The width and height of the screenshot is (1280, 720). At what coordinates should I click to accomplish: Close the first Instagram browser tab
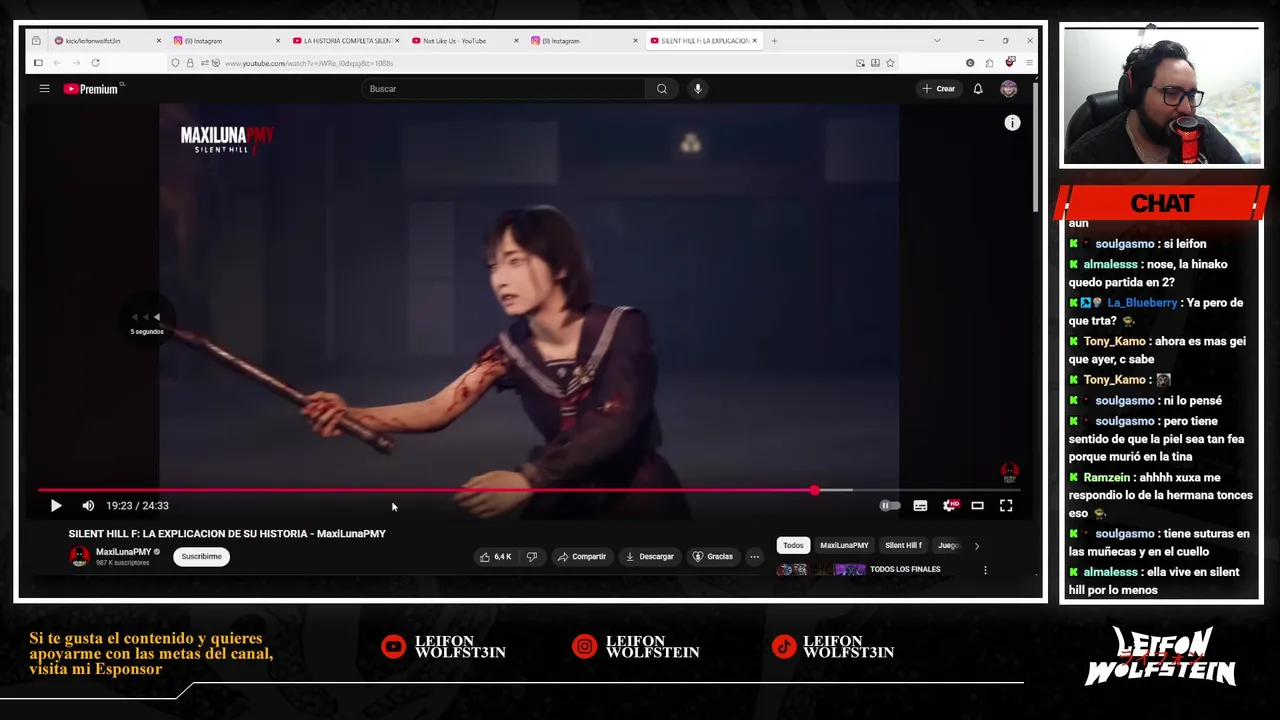pyautogui.click(x=278, y=41)
